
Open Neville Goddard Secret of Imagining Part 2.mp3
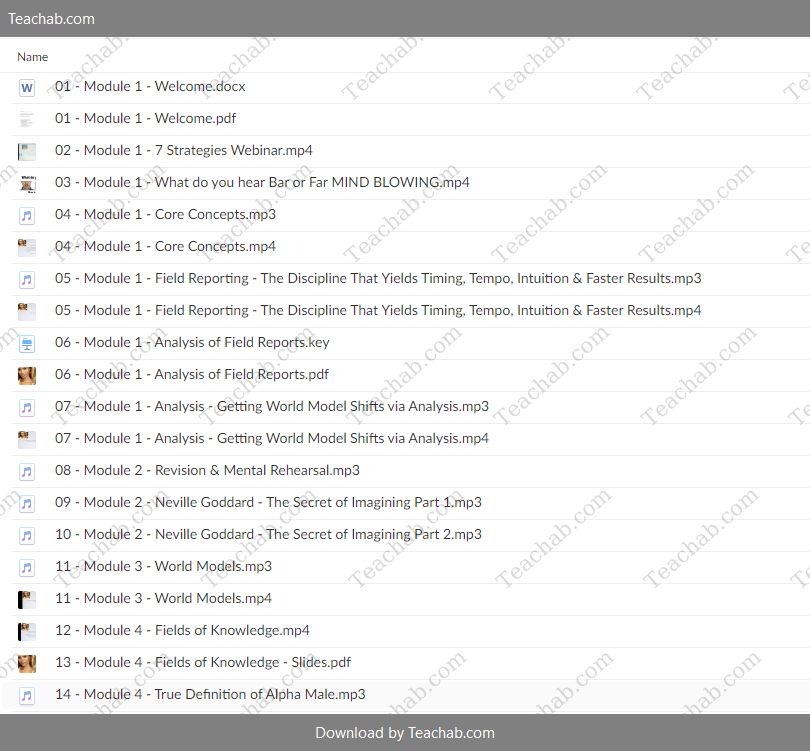268,535
